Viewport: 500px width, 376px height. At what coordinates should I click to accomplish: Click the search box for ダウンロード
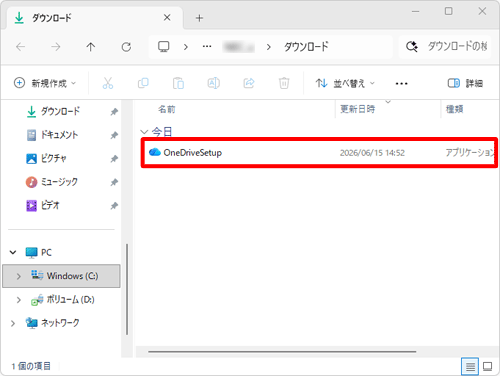(x=445, y=47)
